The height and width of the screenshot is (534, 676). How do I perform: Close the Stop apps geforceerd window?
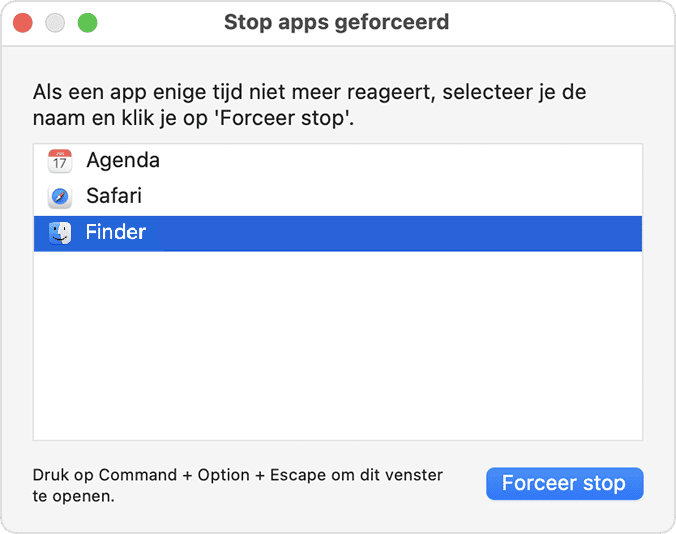click(22, 22)
